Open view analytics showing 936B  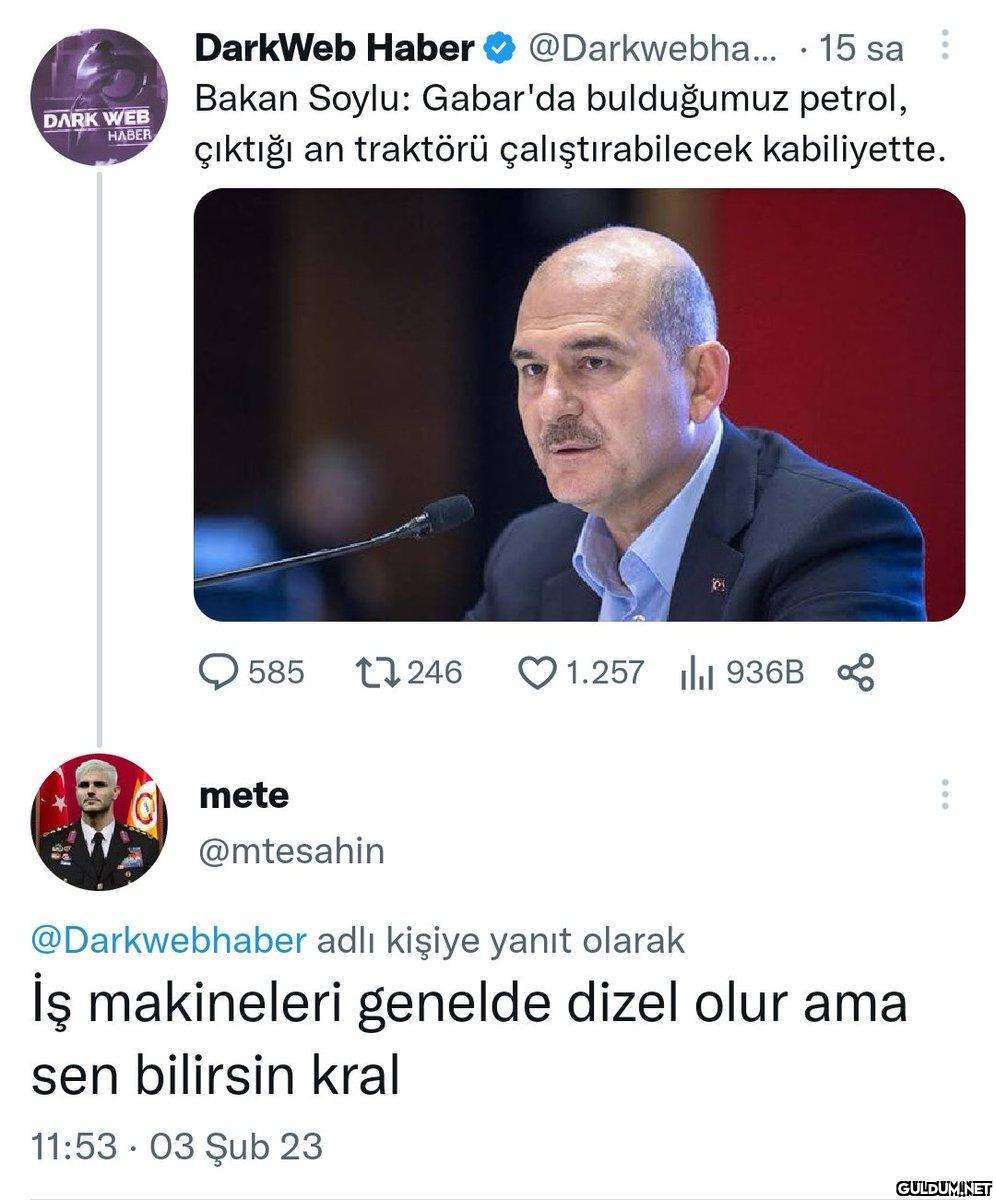(696, 673)
